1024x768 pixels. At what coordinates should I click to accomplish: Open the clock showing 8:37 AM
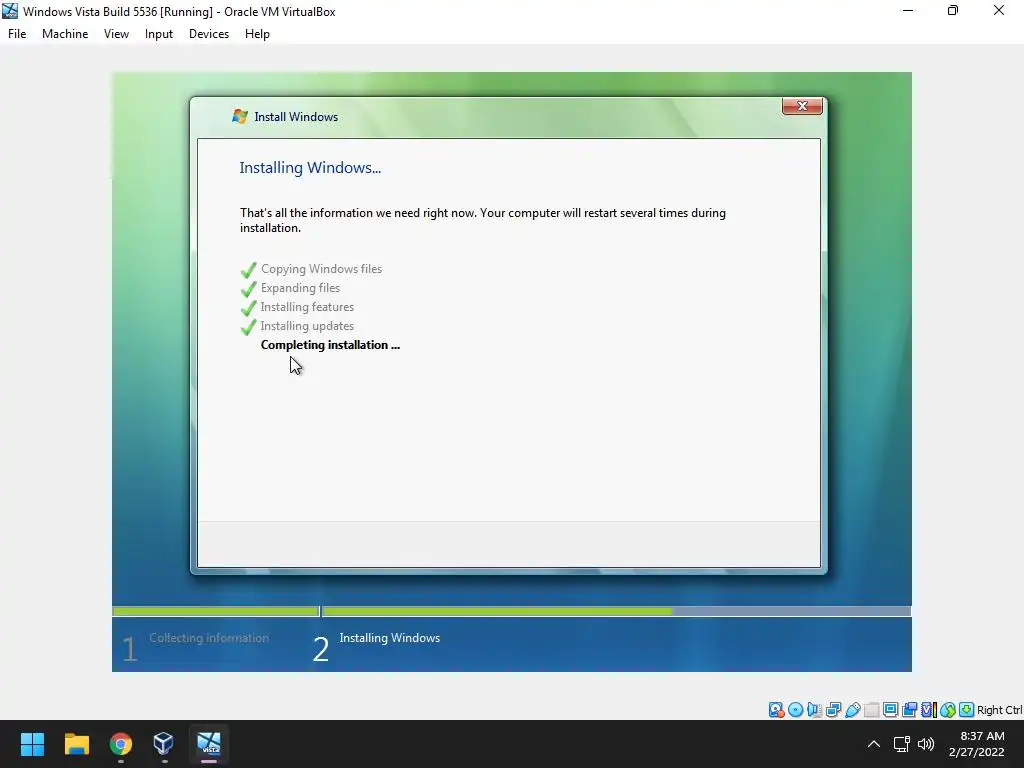(x=977, y=744)
